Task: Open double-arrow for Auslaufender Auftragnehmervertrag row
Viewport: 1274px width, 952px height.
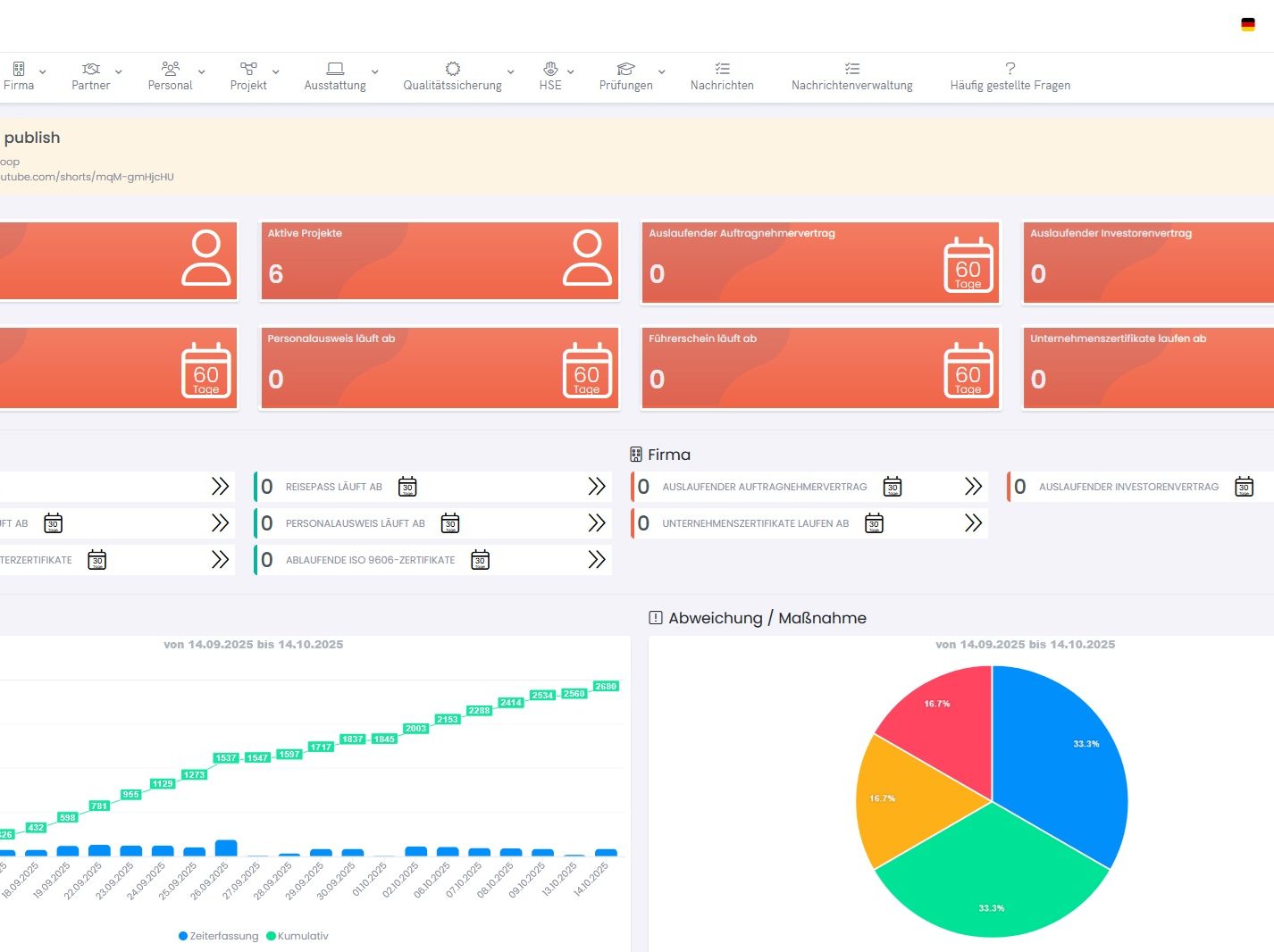Action: pos(973,487)
